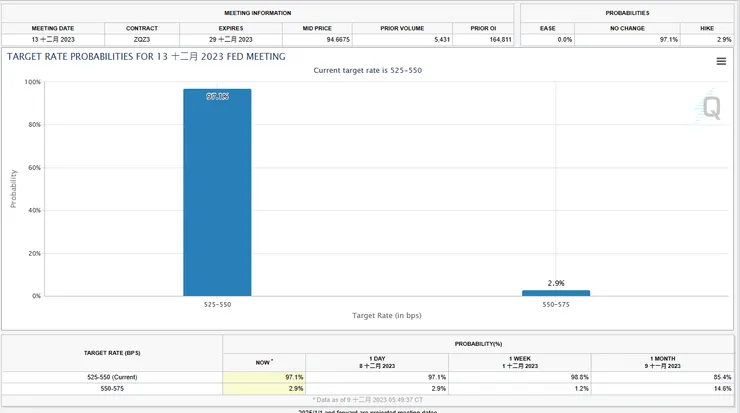The height and width of the screenshot is (413, 740).
Task: Click the Target Rate (in bps) axis title
Action: click(387, 315)
